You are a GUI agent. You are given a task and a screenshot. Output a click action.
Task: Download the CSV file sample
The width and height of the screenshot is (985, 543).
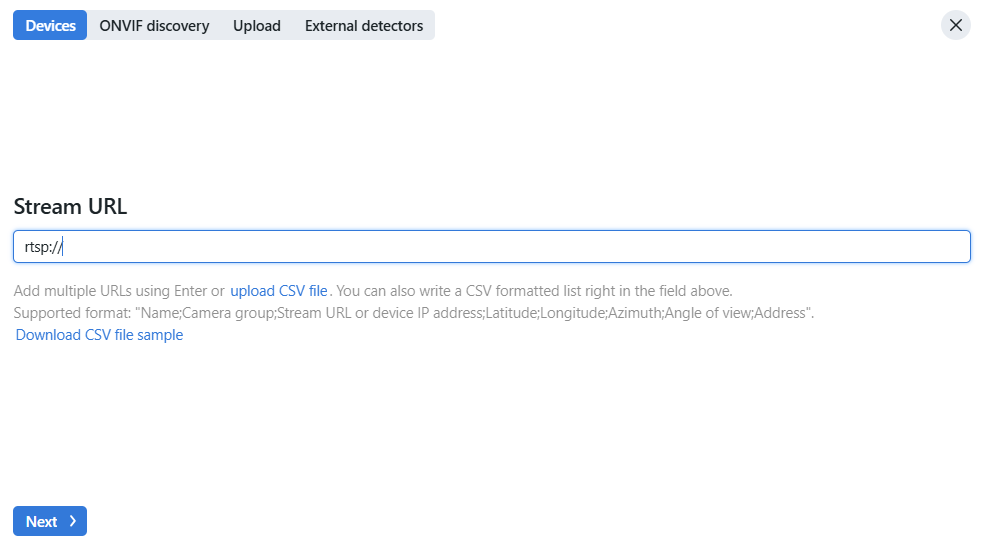[x=99, y=335]
